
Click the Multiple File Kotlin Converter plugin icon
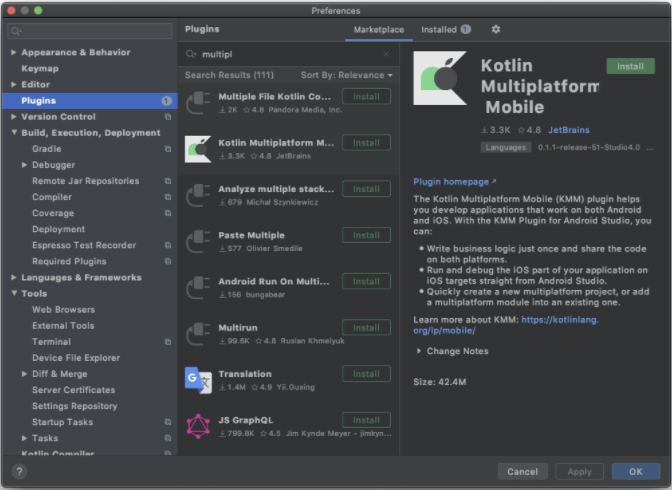198,102
